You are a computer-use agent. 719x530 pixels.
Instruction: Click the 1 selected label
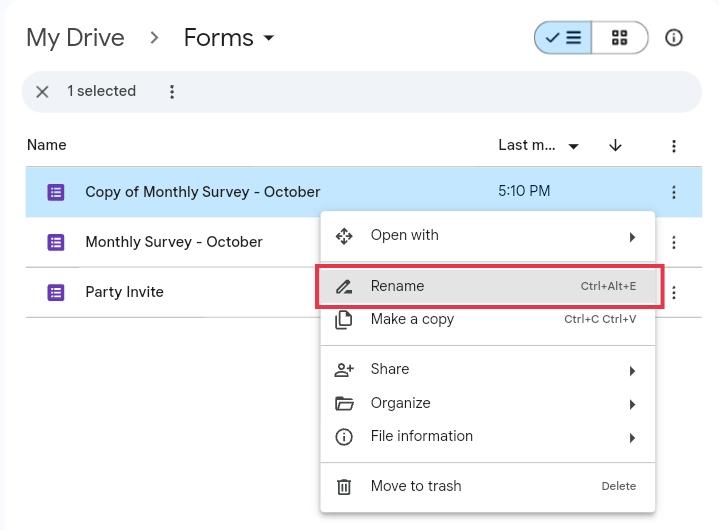click(x=102, y=91)
